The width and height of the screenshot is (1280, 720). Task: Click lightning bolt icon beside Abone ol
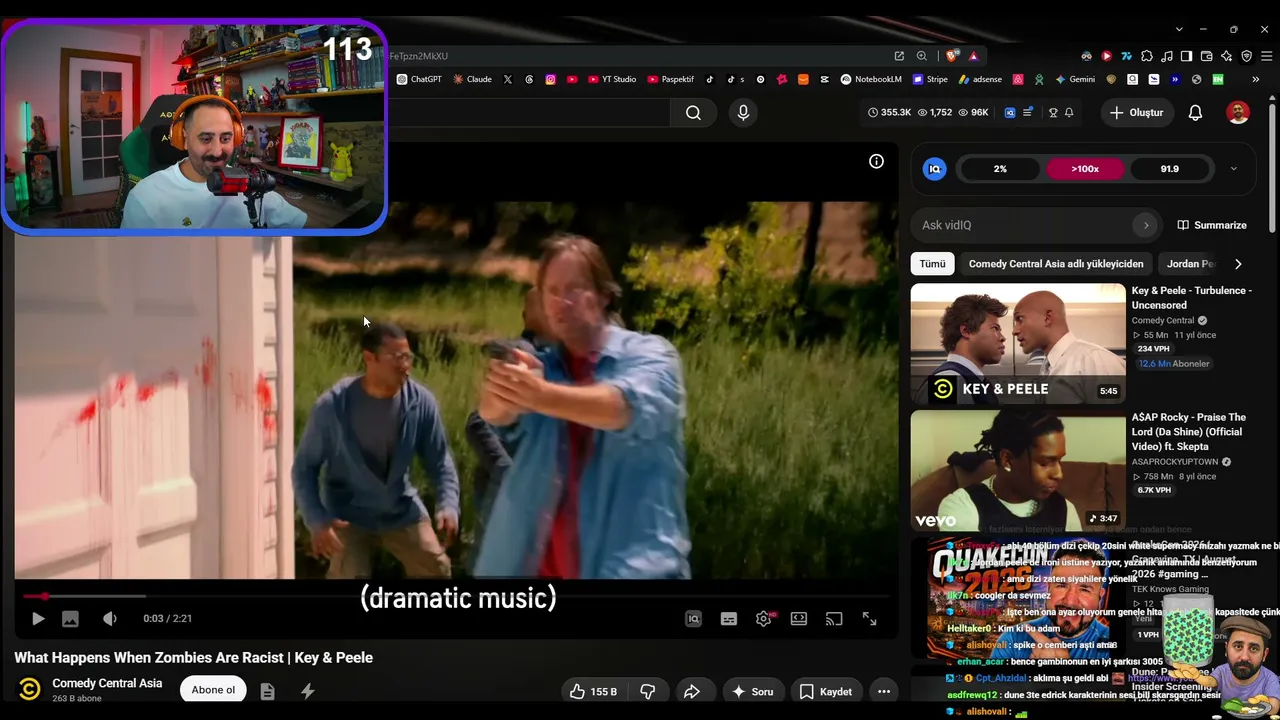(x=307, y=691)
